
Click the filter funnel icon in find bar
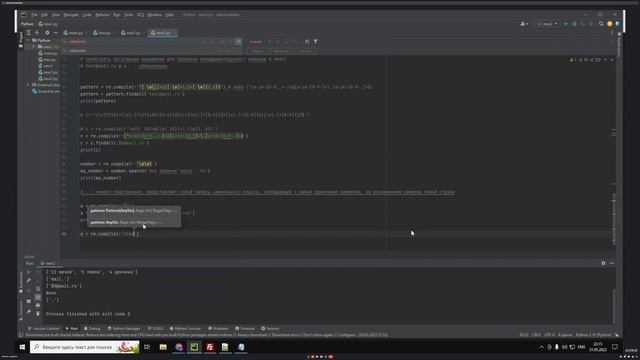tap(316, 42)
